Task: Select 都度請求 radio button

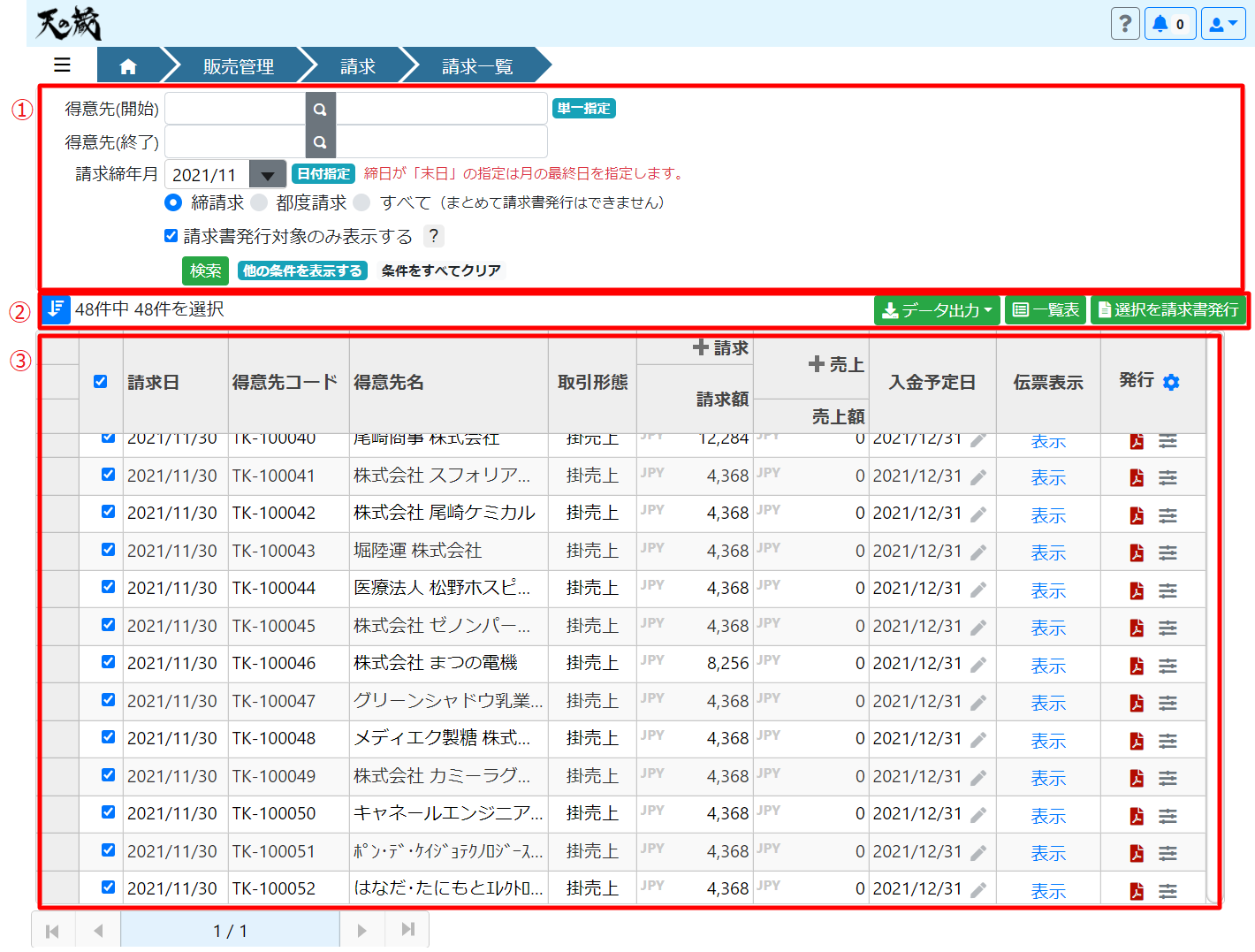Action: (259, 202)
